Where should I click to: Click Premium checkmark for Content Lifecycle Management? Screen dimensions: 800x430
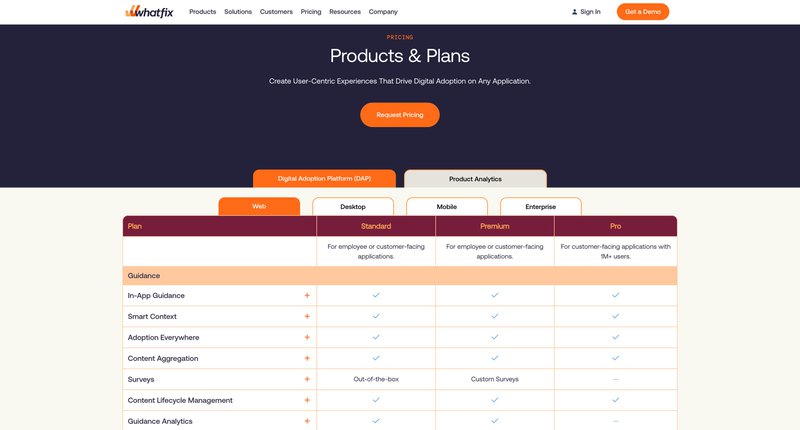coord(495,399)
